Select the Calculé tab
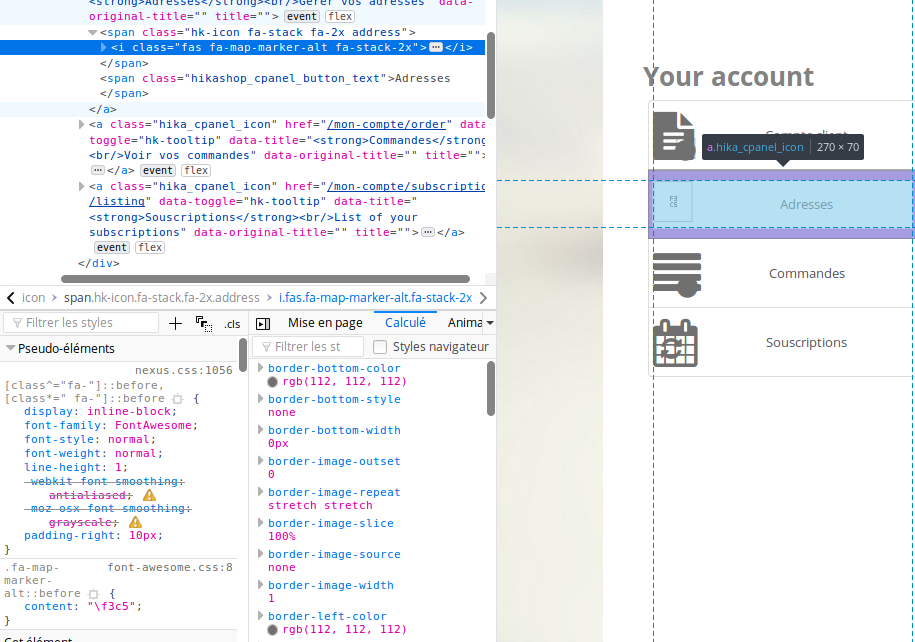 coord(405,323)
